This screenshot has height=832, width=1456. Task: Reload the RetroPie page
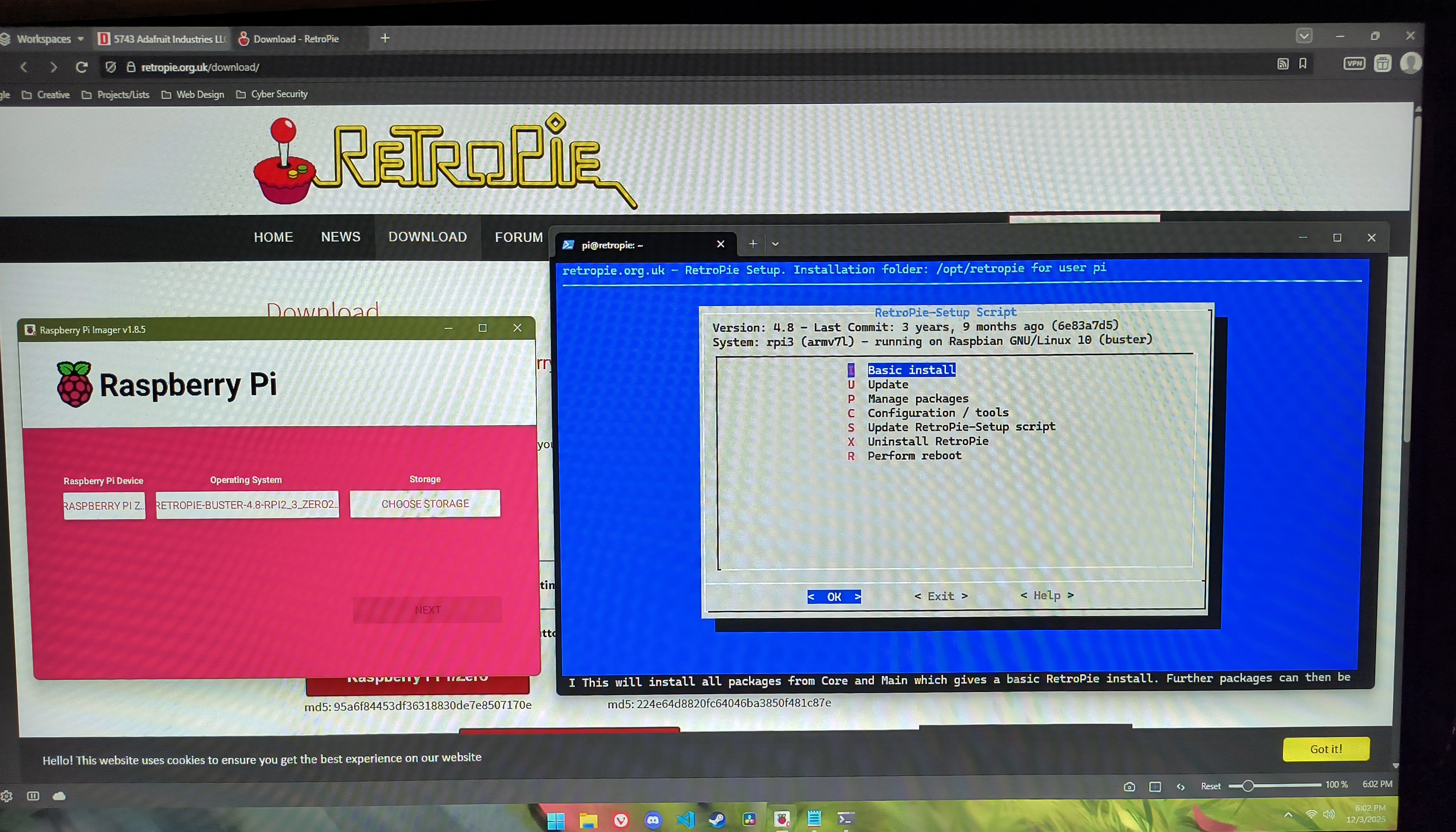tap(82, 68)
